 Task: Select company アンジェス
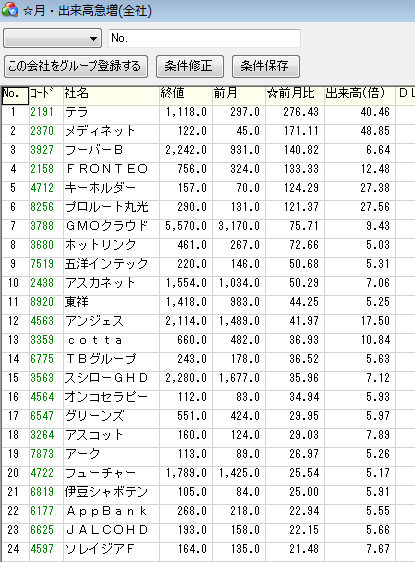click(94, 321)
